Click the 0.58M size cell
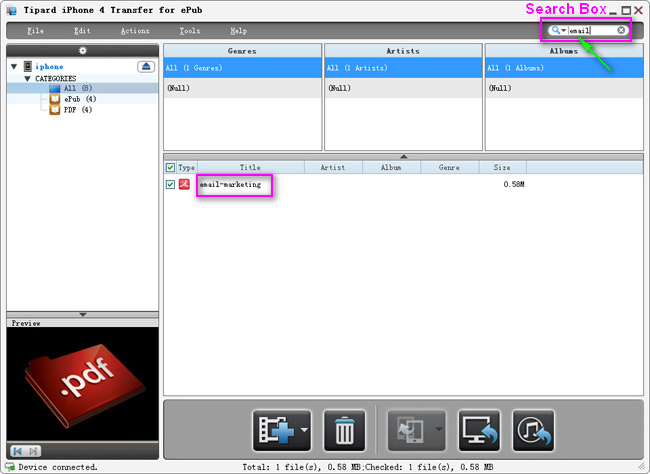 (x=514, y=184)
